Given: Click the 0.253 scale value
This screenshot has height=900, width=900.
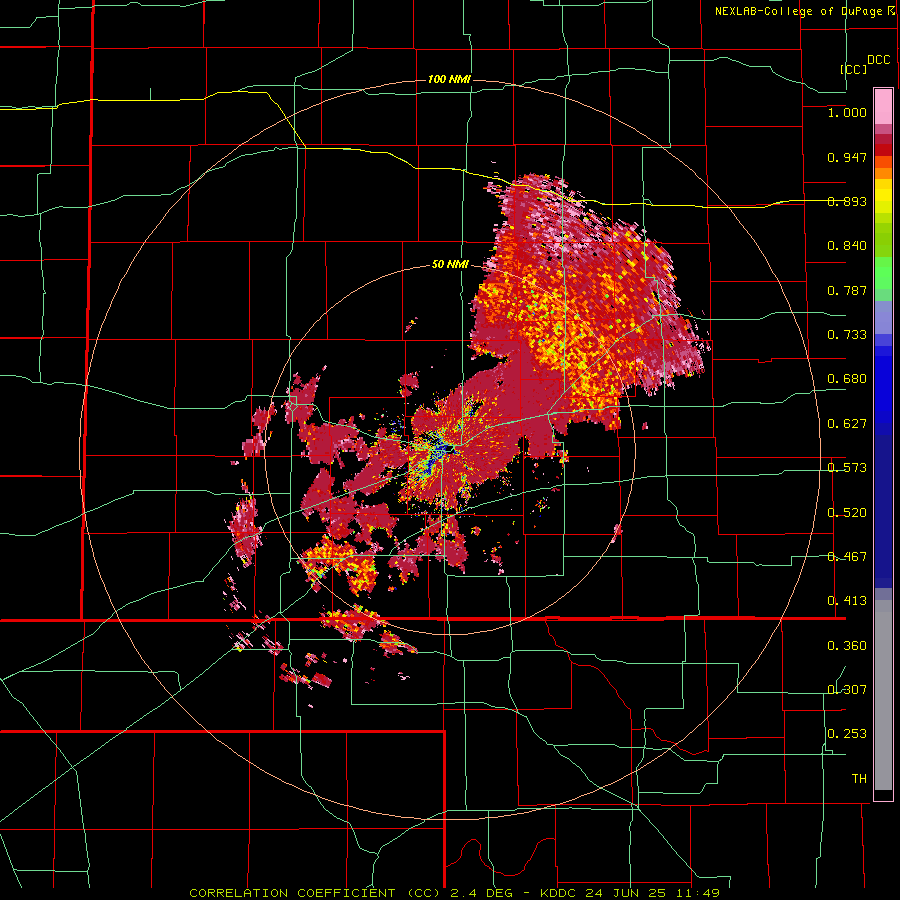Looking at the screenshot, I should pyautogui.click(x=847, y=734).
